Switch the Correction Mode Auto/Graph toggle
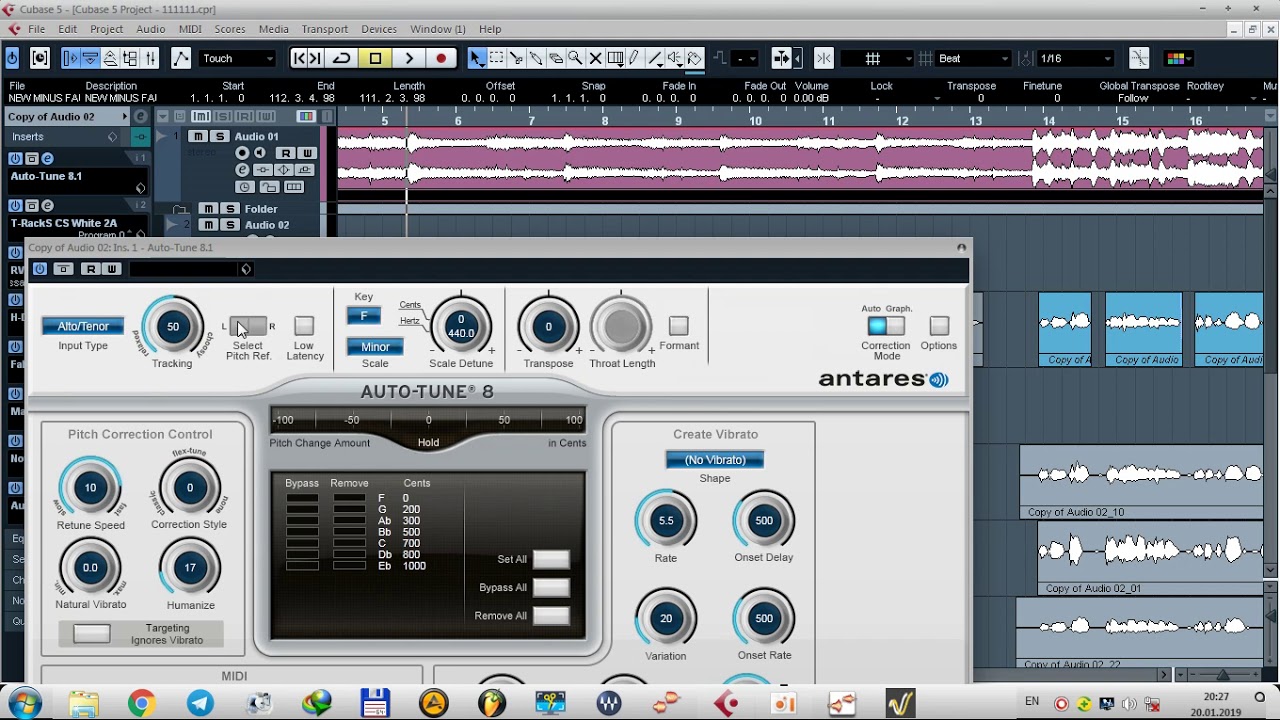Viewport: 1280px width, 720px height. pyautogui.click(x=886, y=326)
